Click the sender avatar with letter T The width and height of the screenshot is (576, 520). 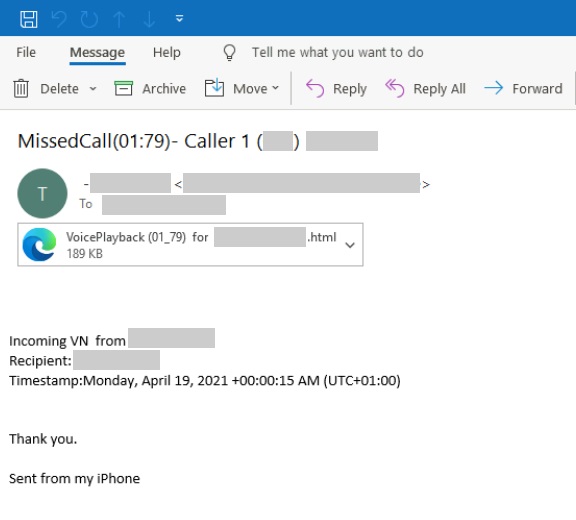click(42, 194)
